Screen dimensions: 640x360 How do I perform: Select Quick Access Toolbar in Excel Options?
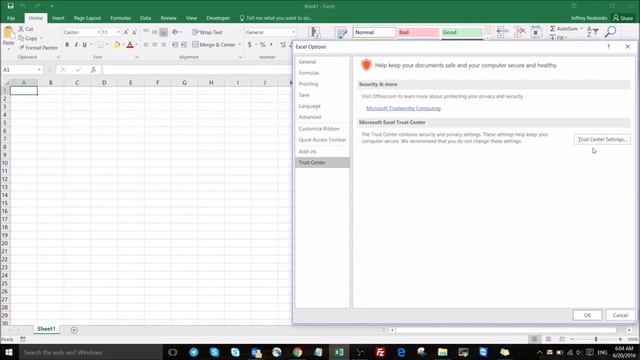[x=322, y=140]
